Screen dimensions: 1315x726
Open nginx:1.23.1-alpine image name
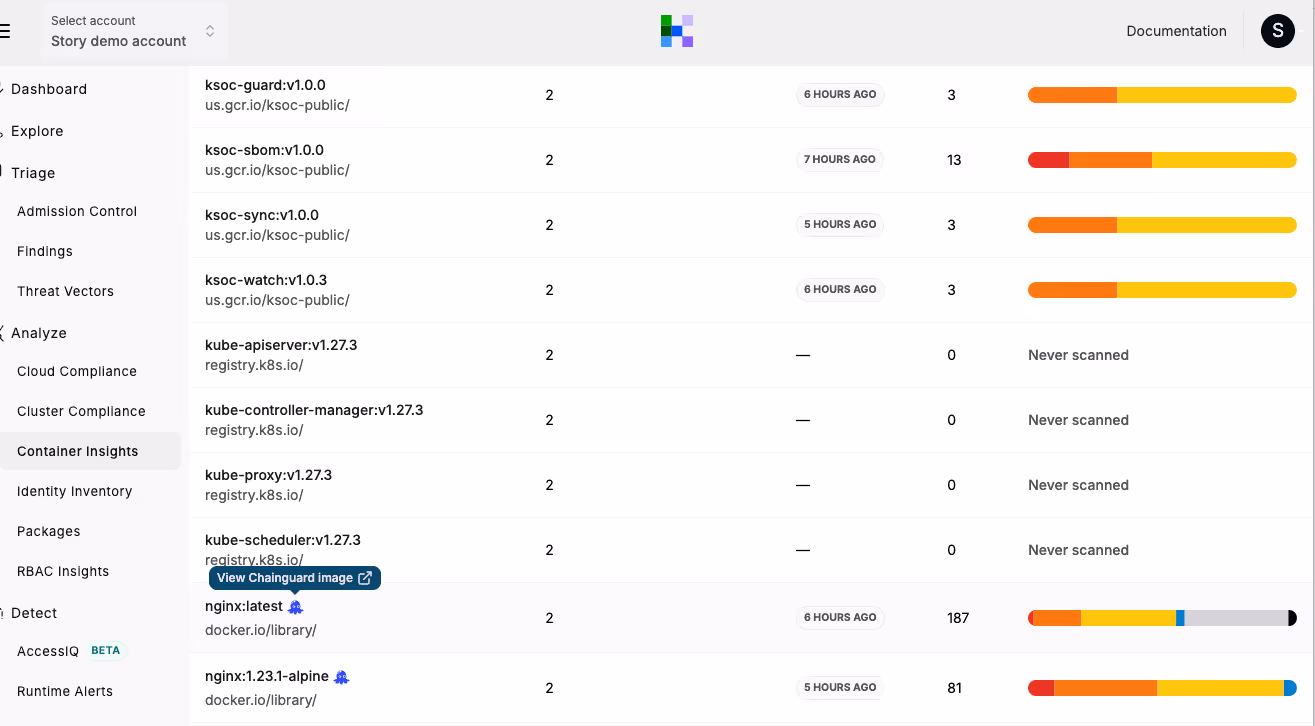[x=267, y=676]
